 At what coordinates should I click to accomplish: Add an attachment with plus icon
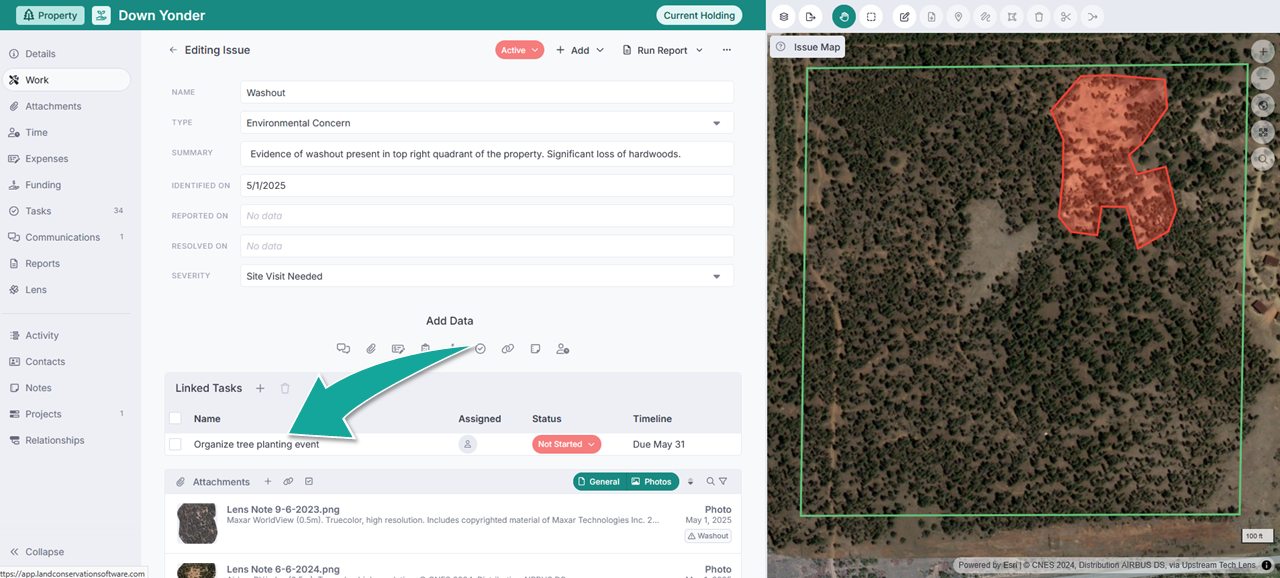pyautogui.click(x=267, y=482)
